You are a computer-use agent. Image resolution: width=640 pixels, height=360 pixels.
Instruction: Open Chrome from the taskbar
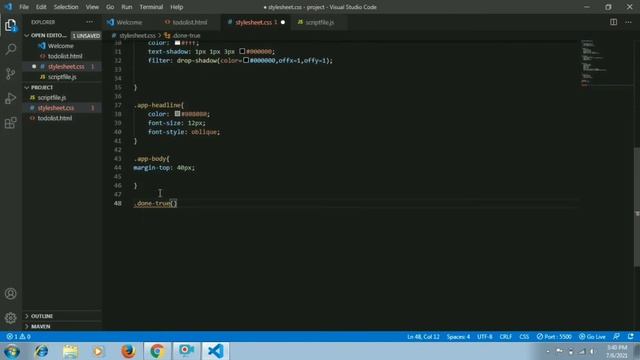pyautogui.click(x=157, y=351)
